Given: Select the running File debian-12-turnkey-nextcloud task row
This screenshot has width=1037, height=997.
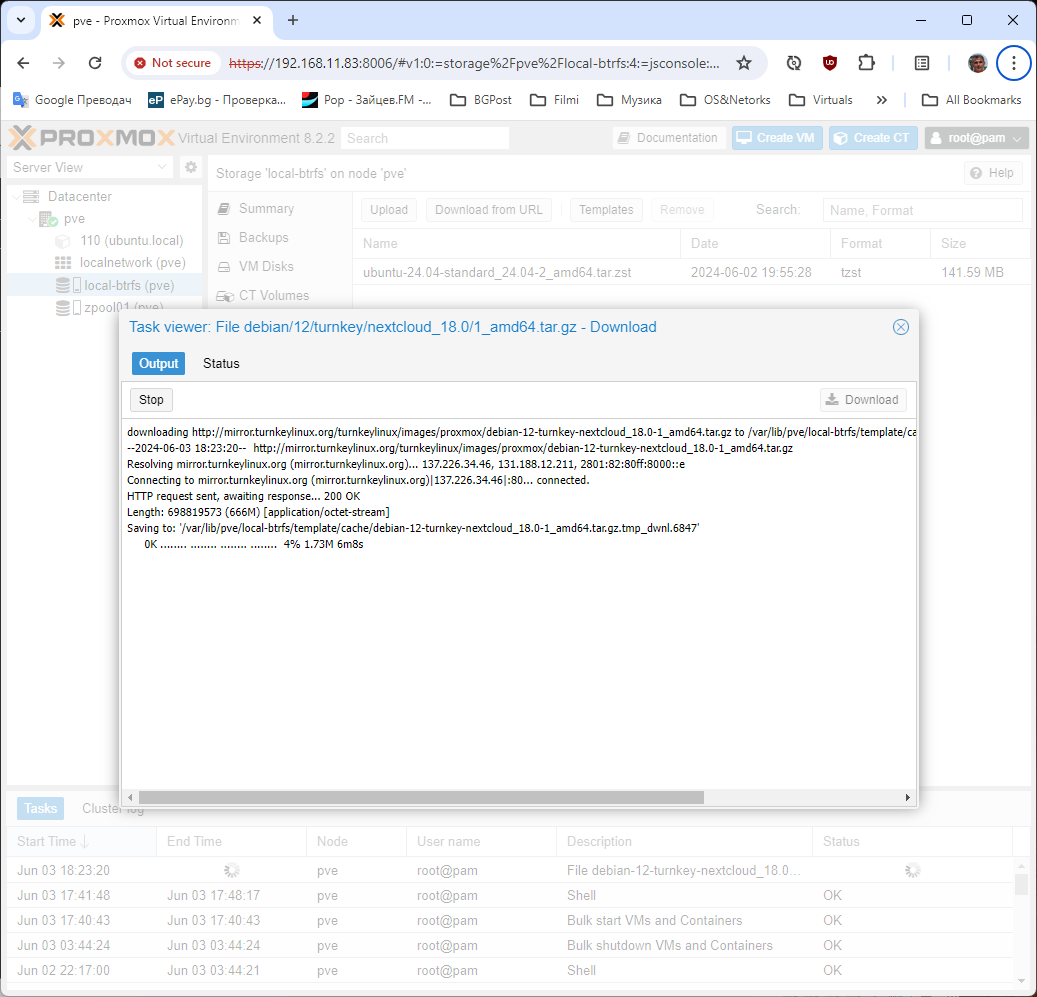Looking at the screenshot, I should click(x=511, y=871).
